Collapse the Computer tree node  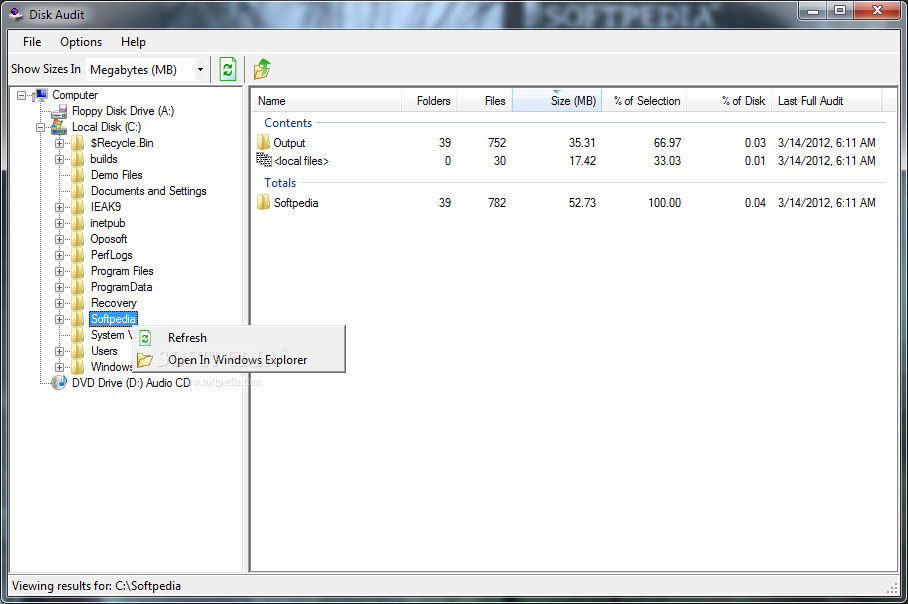click(21, 95)
